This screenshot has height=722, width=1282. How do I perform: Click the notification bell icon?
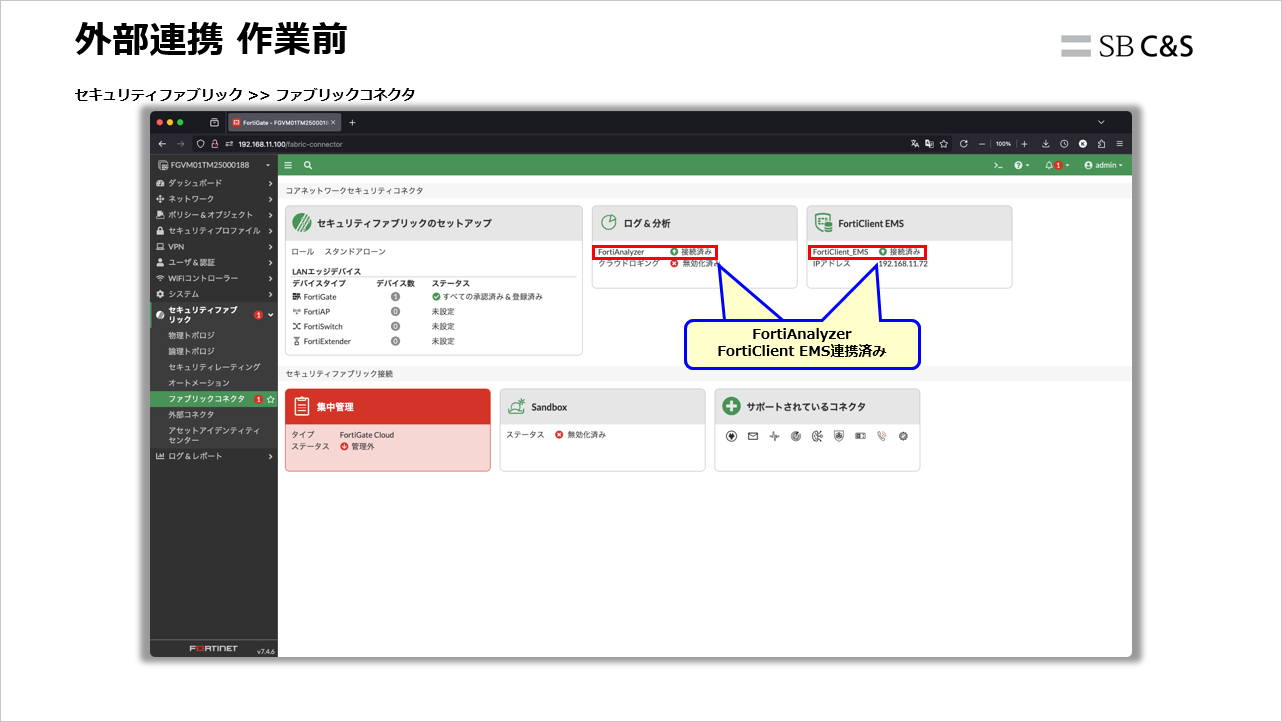point(1048,165)
